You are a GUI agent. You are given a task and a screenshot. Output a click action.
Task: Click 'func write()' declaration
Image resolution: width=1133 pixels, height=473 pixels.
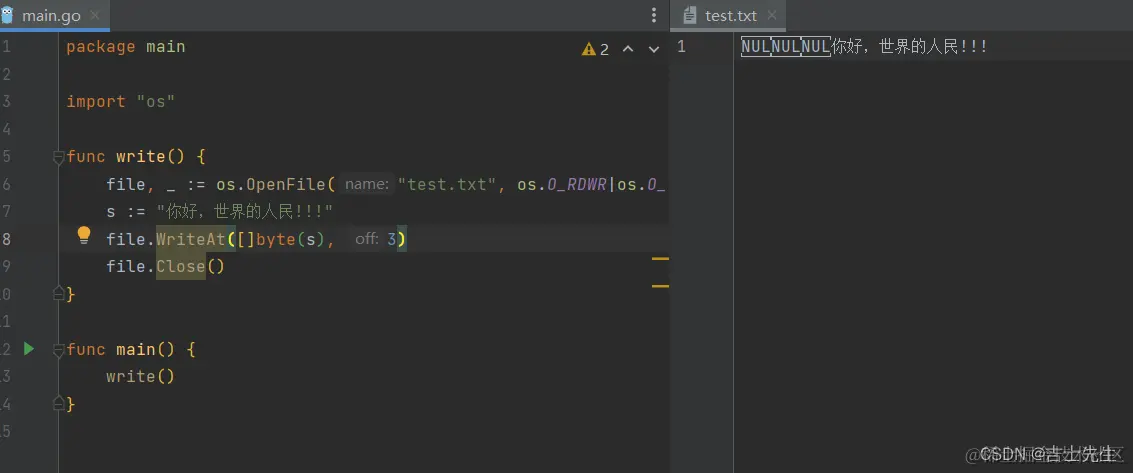126,157
